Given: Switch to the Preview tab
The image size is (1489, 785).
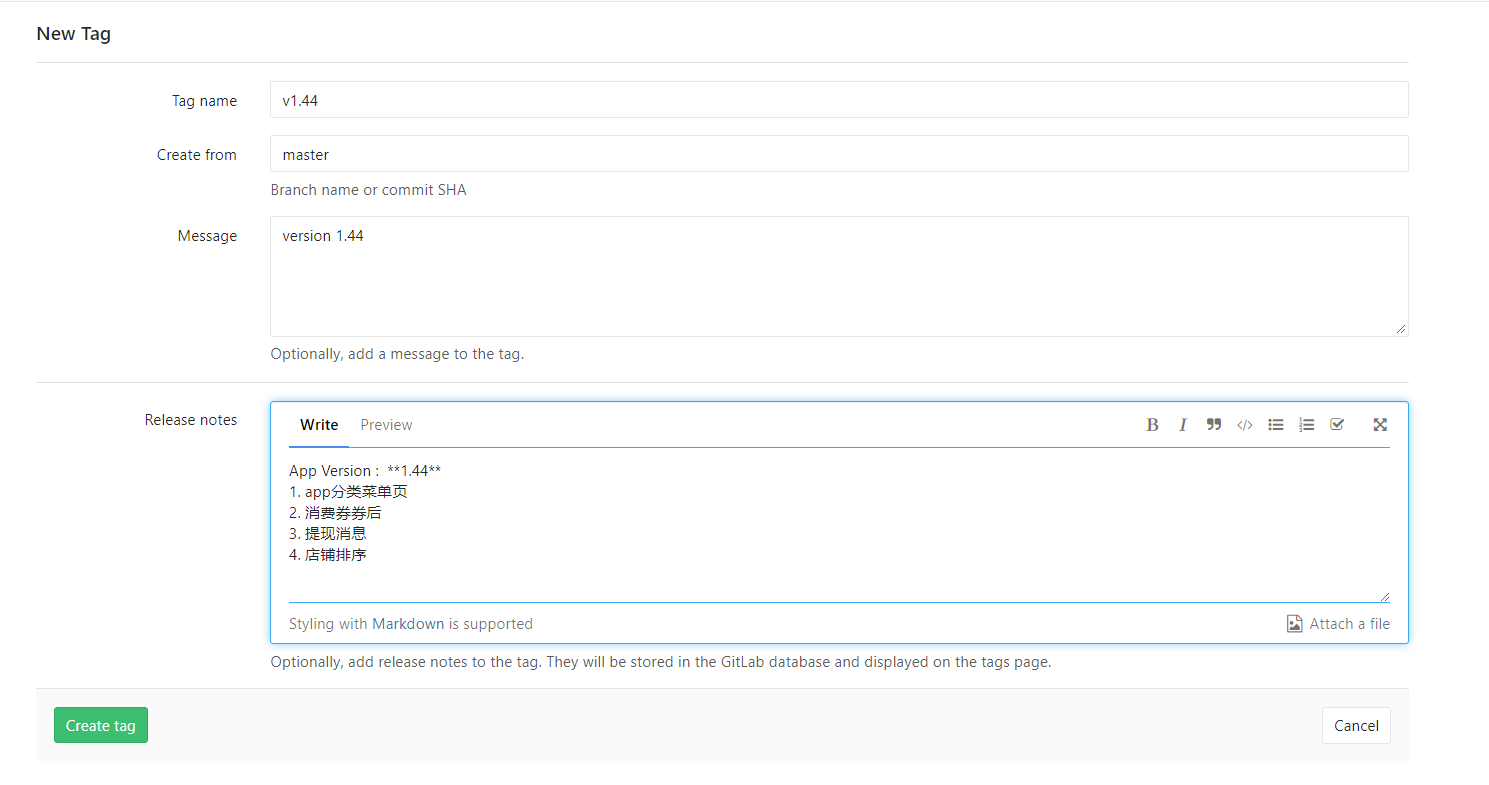Looking at the screenshot, I should [386, 425].
